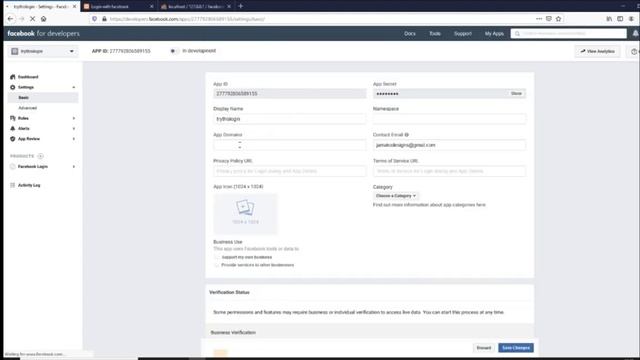This screenshot has width=640, height=360.
Task: Open My Apps in the top navigation
Action: click(494, 33)
